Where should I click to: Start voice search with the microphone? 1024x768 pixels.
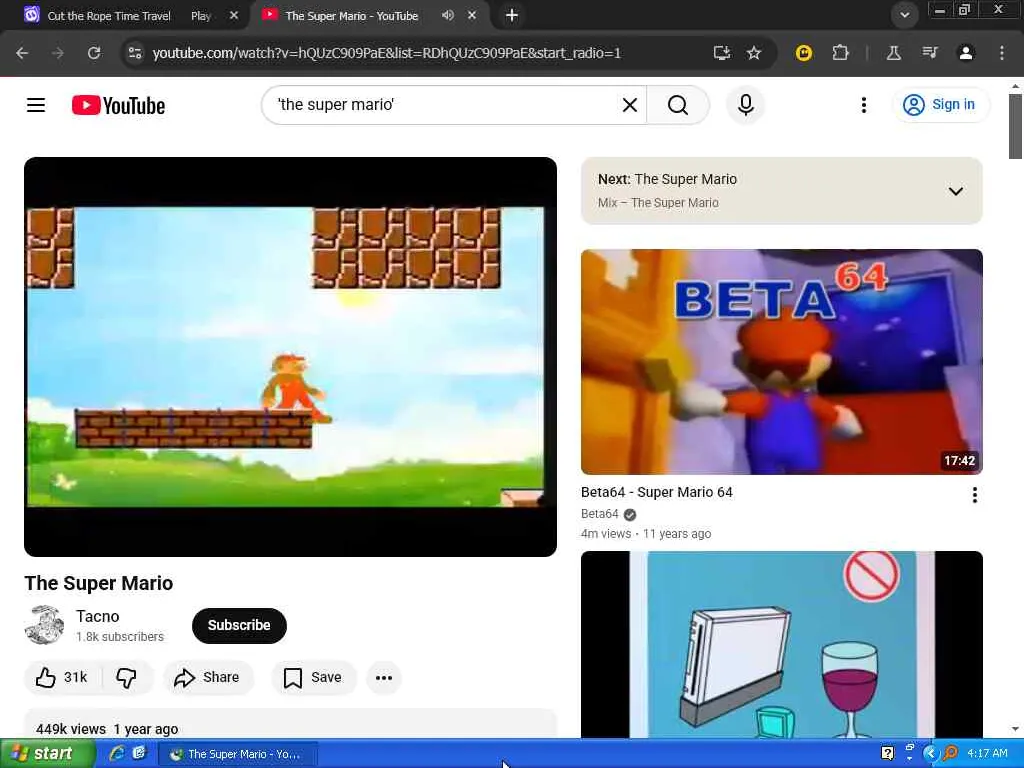745,104
